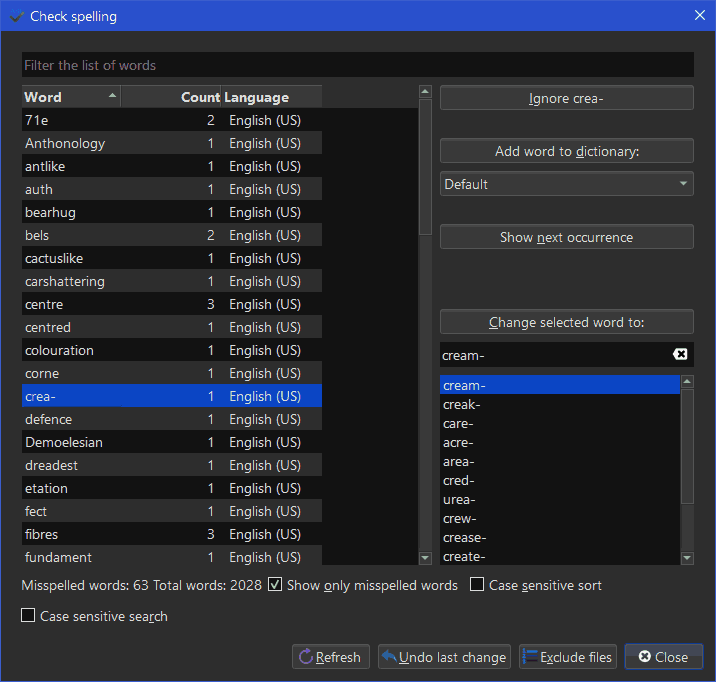
Task: Select the suggestion crew-
Action: pos(560,519)
